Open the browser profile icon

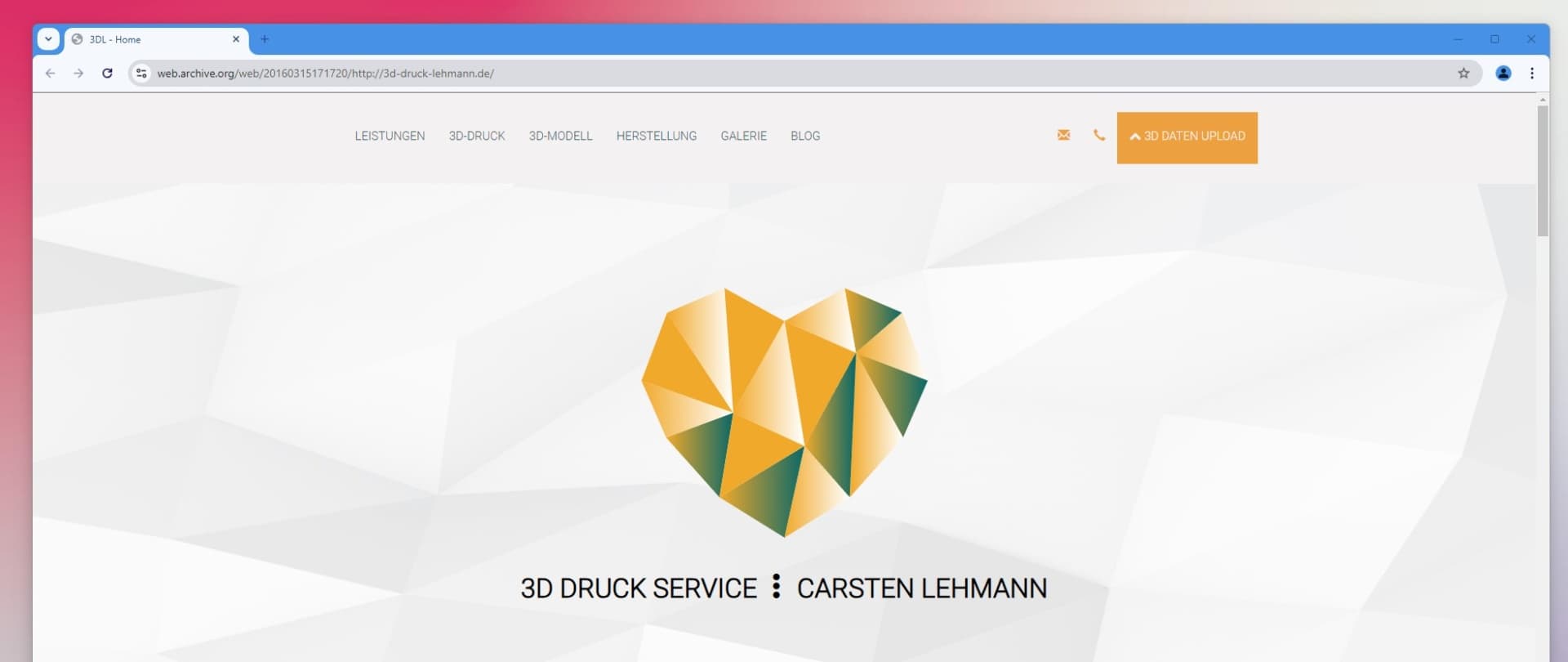pyautogui.click(x=1503, y=74)
